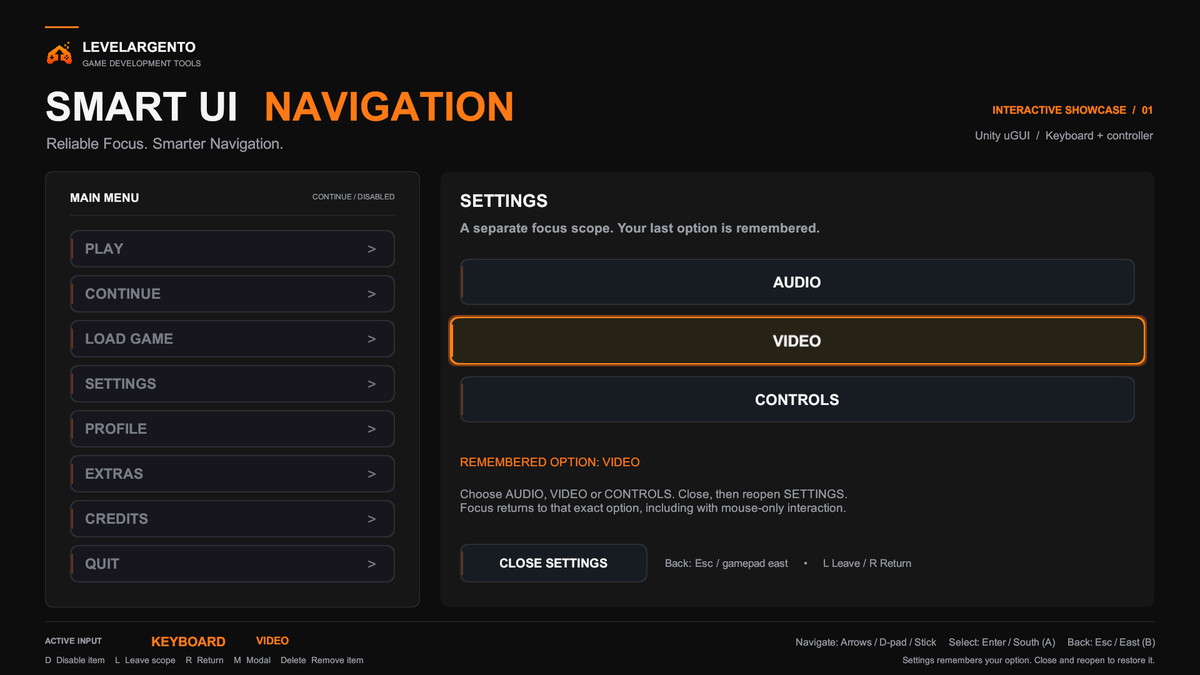Click the 'L Leave / R Return' hint
1200x675 pixels.
coord(867,563)
